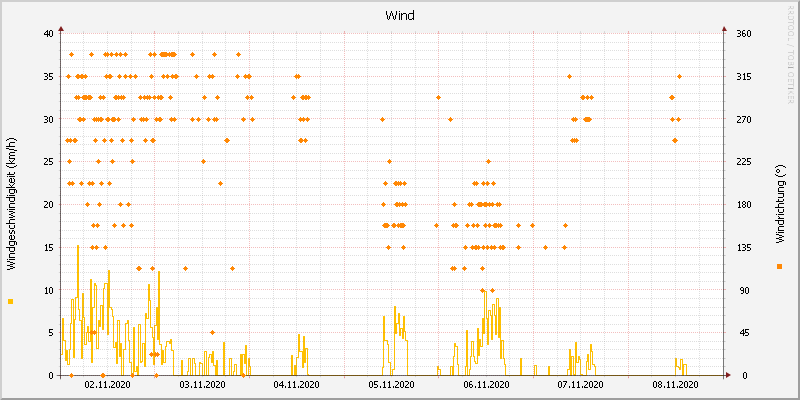Click the right axis value 45
The height and width of the screenshot is (400, 800).
click(x=742, y=333)
